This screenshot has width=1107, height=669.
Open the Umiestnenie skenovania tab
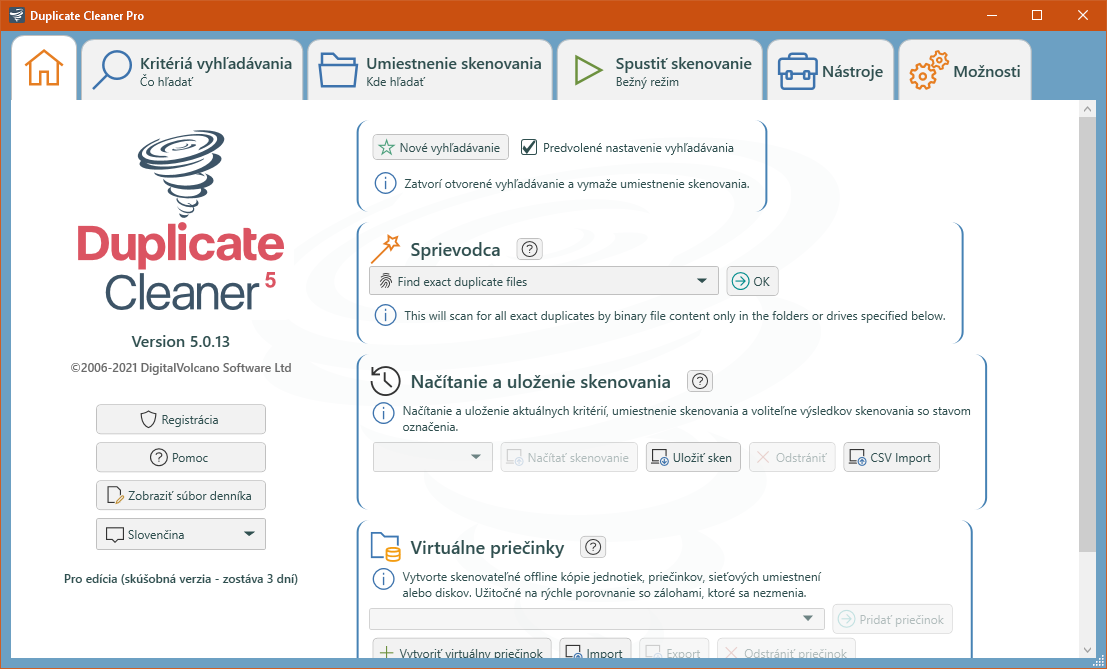pos(430,71)
